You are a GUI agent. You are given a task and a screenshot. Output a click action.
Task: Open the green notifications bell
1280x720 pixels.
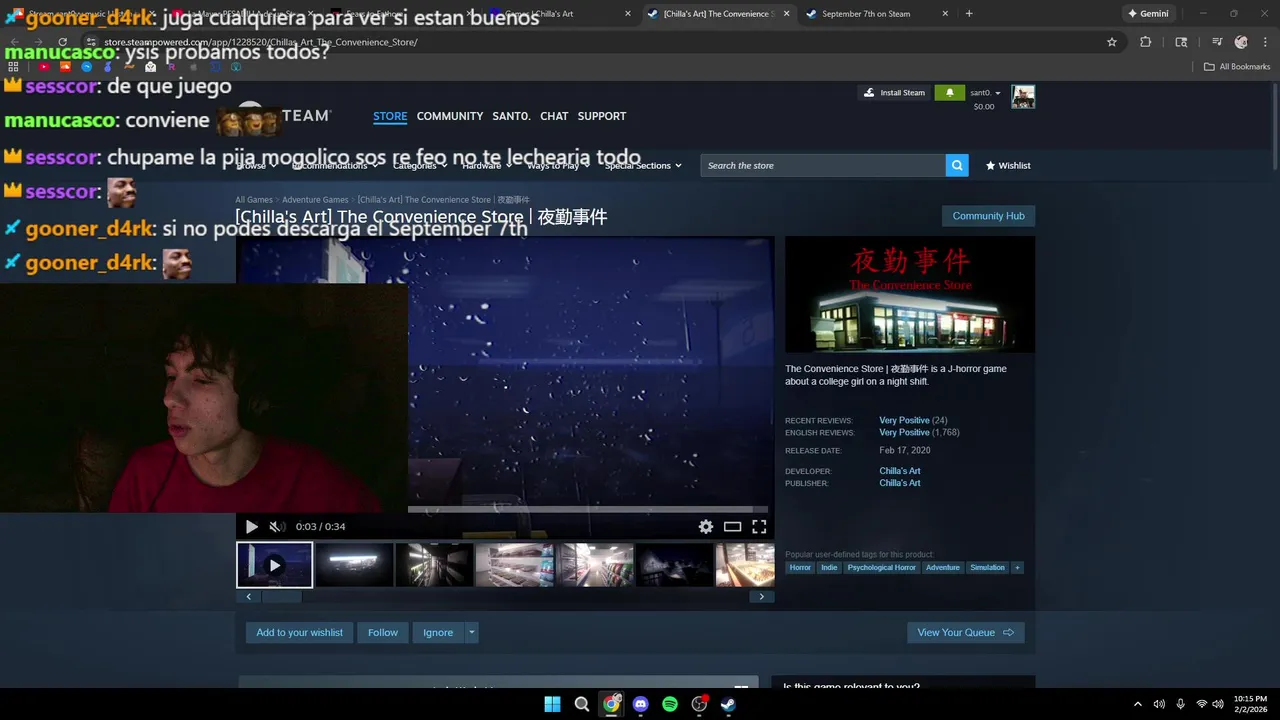950,93
